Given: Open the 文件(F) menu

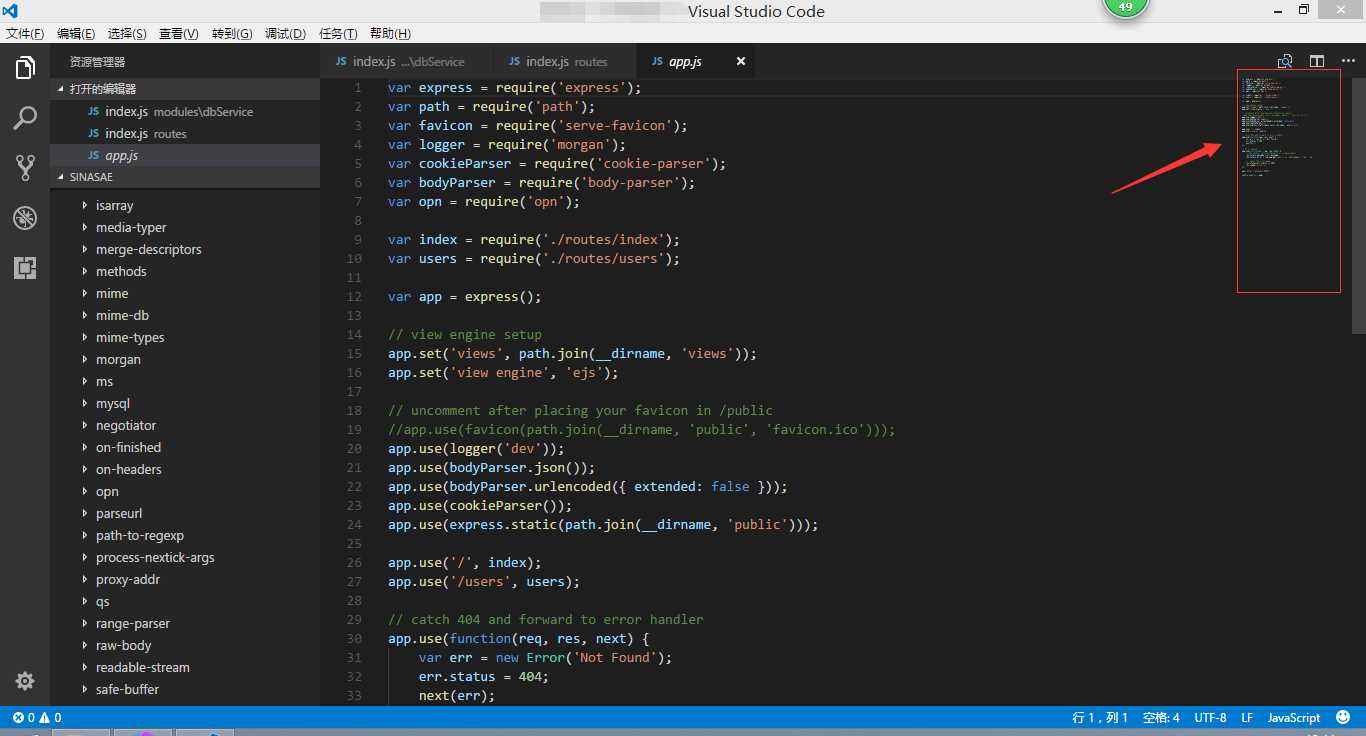Looking at the screenshot, I should pos(25,33).
